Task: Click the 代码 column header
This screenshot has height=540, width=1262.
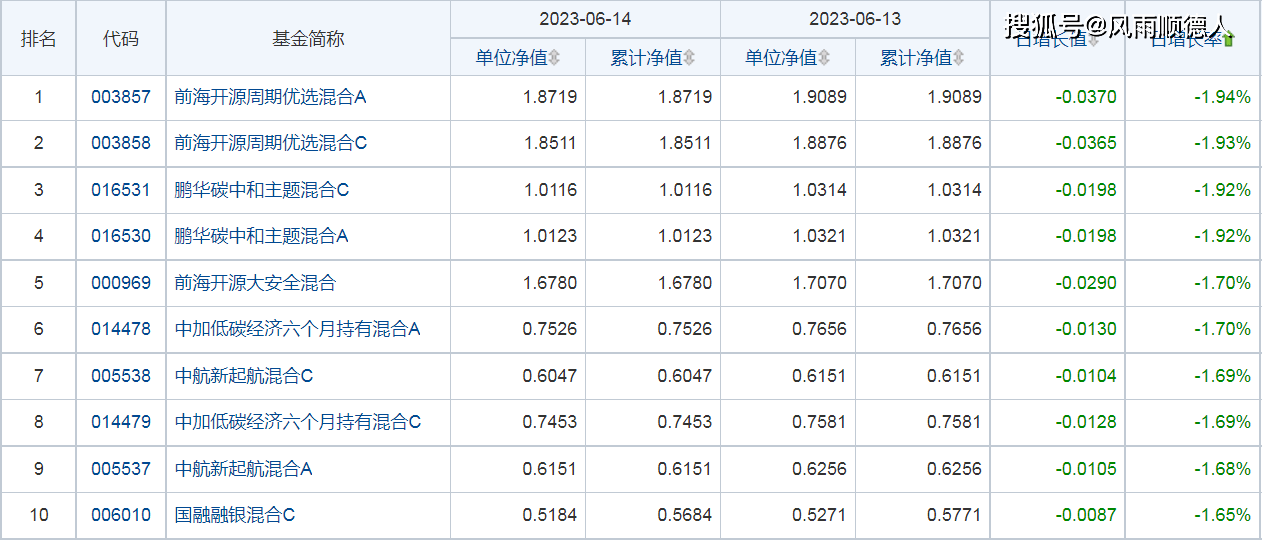Action: (x=121, y=38)
